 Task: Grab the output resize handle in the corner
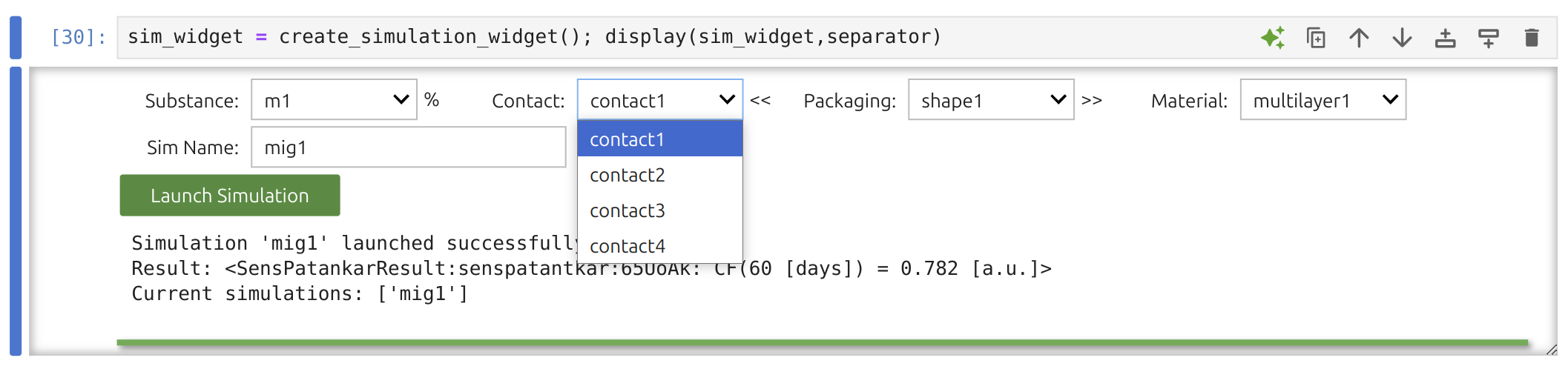click(1551, 350)
